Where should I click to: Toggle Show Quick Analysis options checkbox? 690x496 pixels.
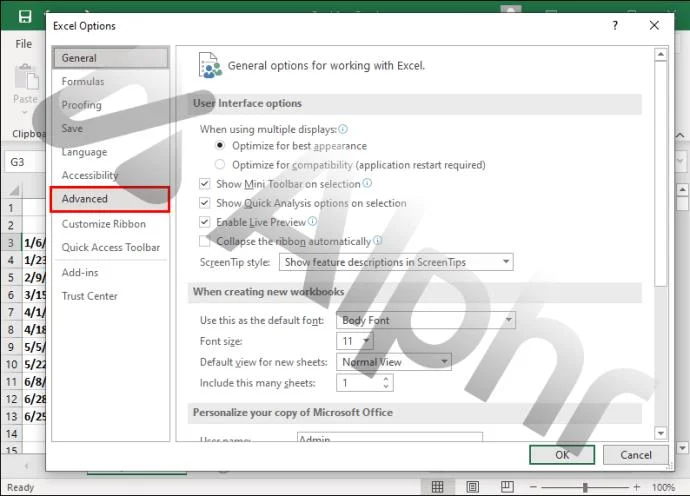click(205, 203)
